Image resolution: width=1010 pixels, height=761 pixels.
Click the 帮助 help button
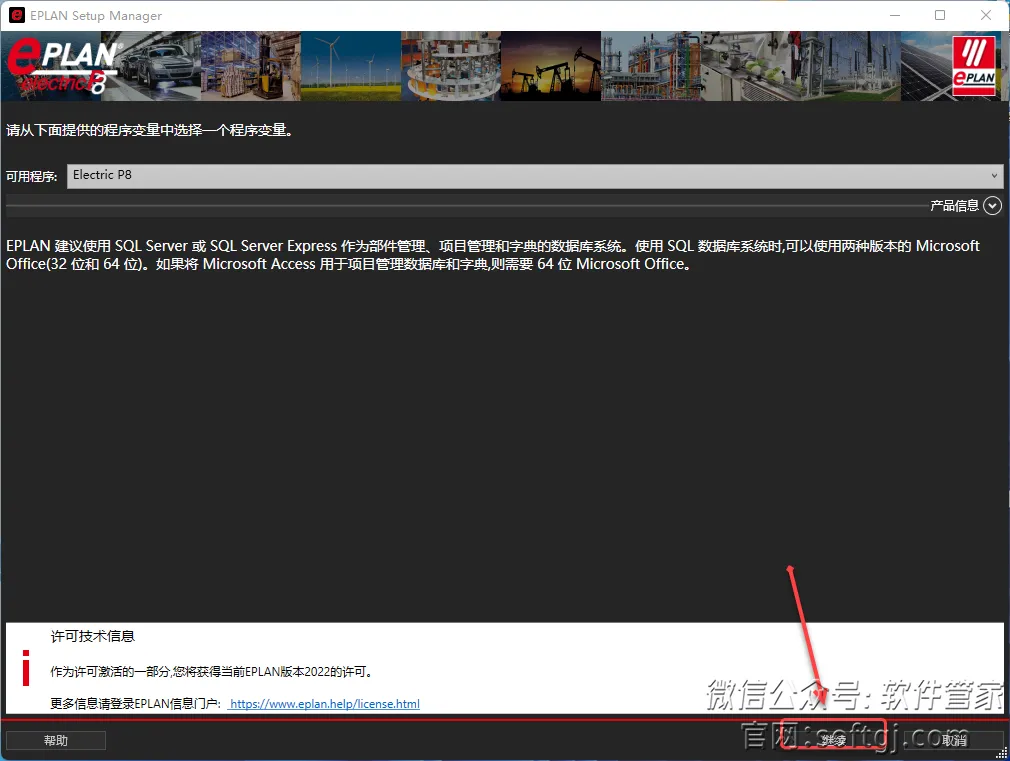click(55, 740)
